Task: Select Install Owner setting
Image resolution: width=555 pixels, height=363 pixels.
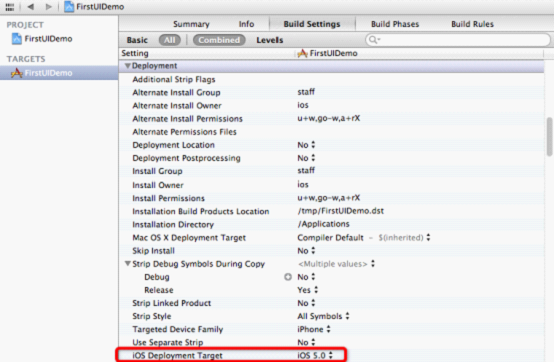Action: click(158, 185)
